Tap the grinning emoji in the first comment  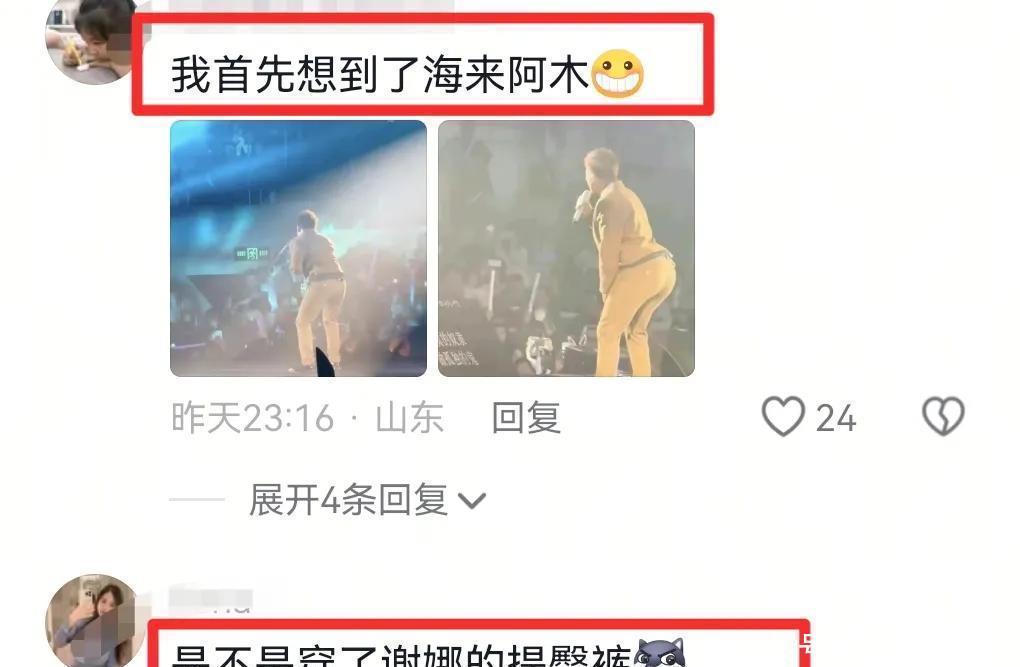click(x=618, y=74)
